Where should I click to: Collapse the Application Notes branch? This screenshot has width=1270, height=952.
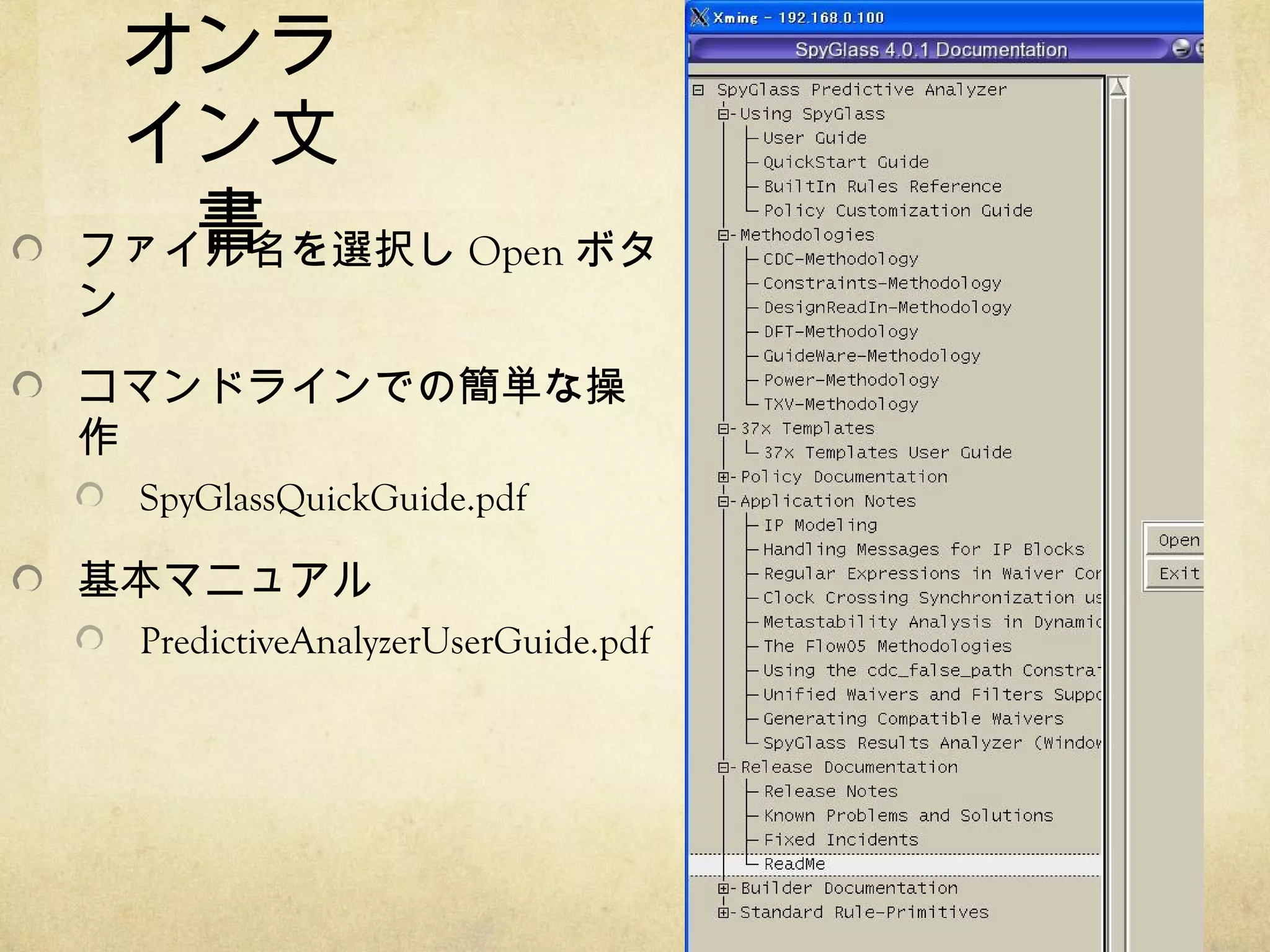[x=723, y=501]
